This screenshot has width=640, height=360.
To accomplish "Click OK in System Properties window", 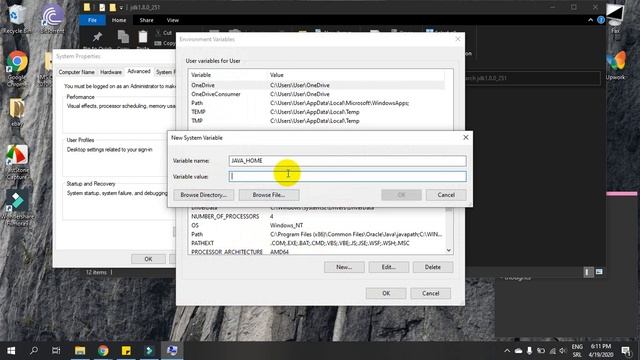I will click(148, 259).
